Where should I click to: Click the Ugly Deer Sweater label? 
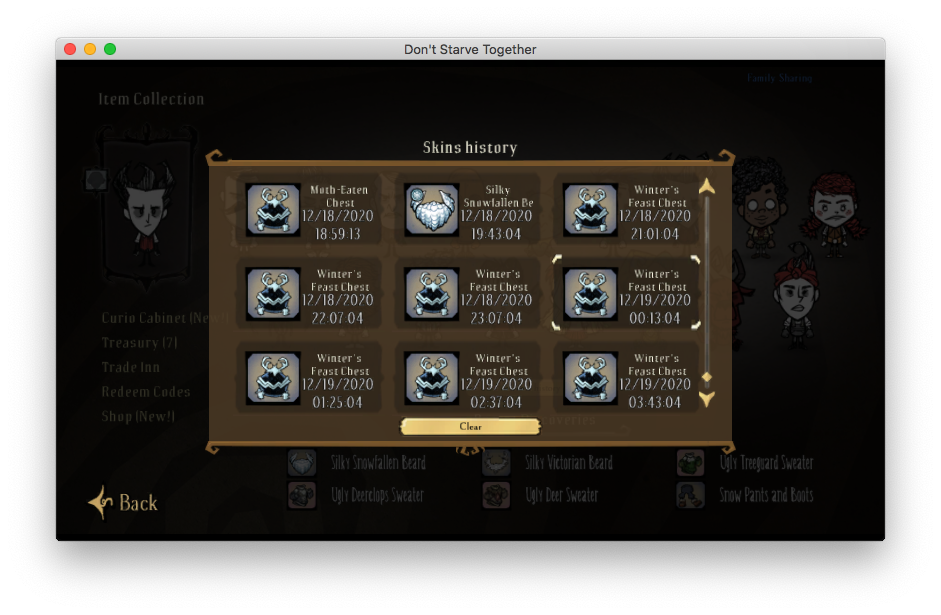[562, 495]
